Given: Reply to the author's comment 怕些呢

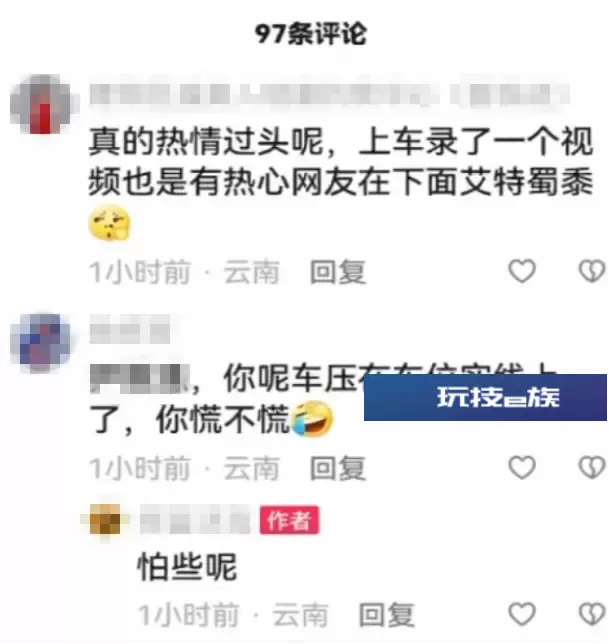Looking at the screenshot, I should click(387, 615).
